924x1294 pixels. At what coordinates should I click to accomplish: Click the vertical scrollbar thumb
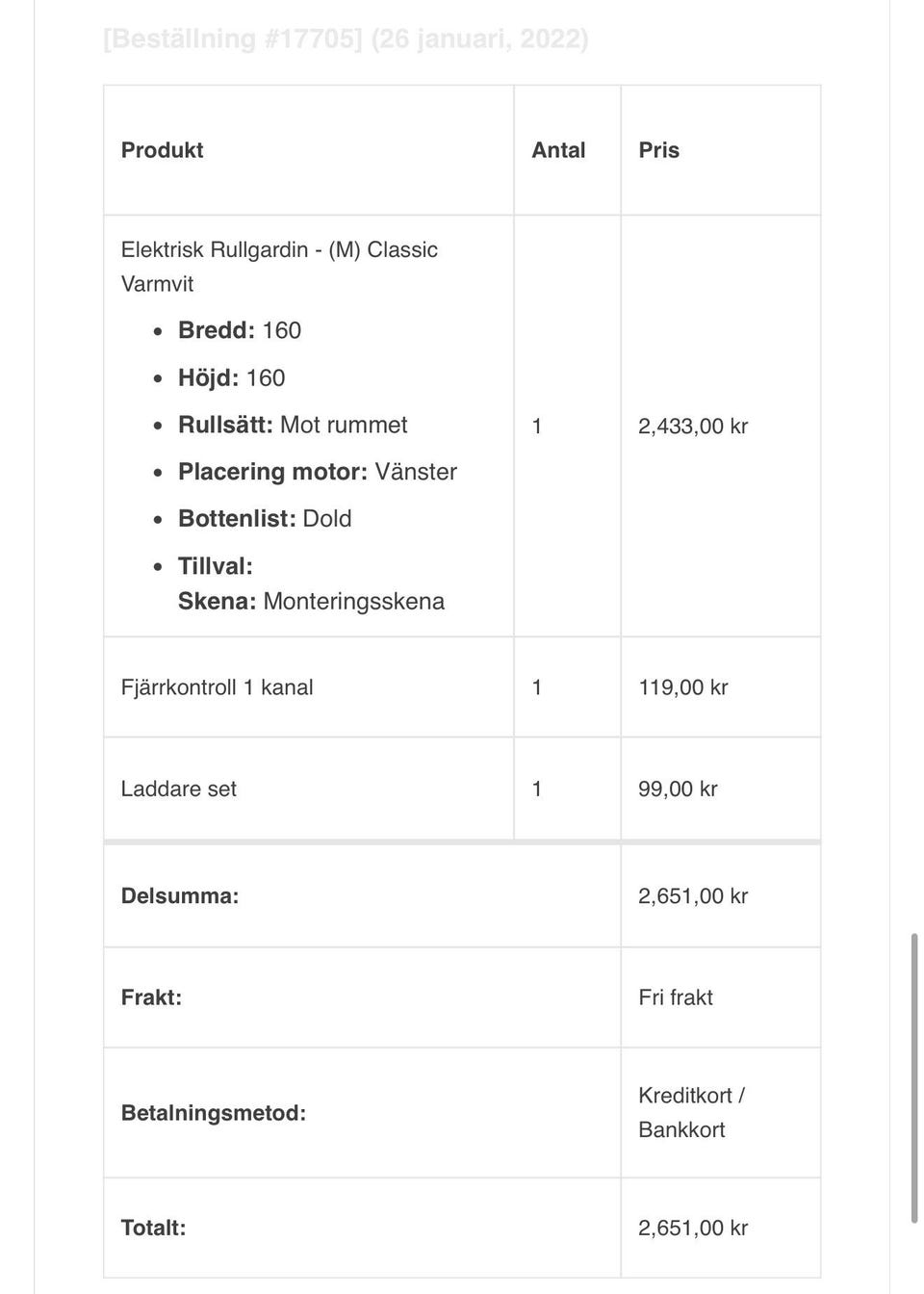[914, 1078]
